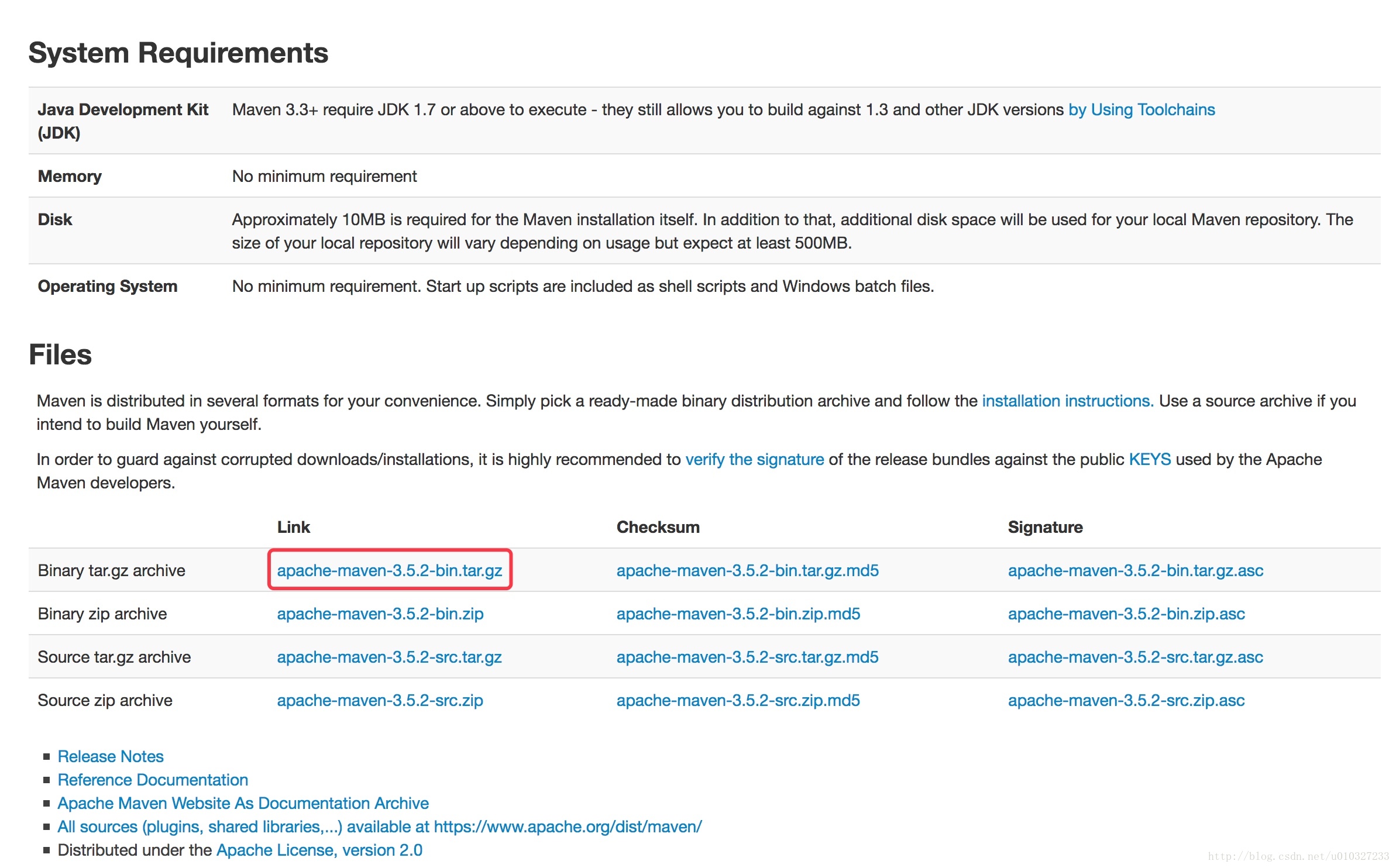Click the 'Link' column header

pos(294,527)
